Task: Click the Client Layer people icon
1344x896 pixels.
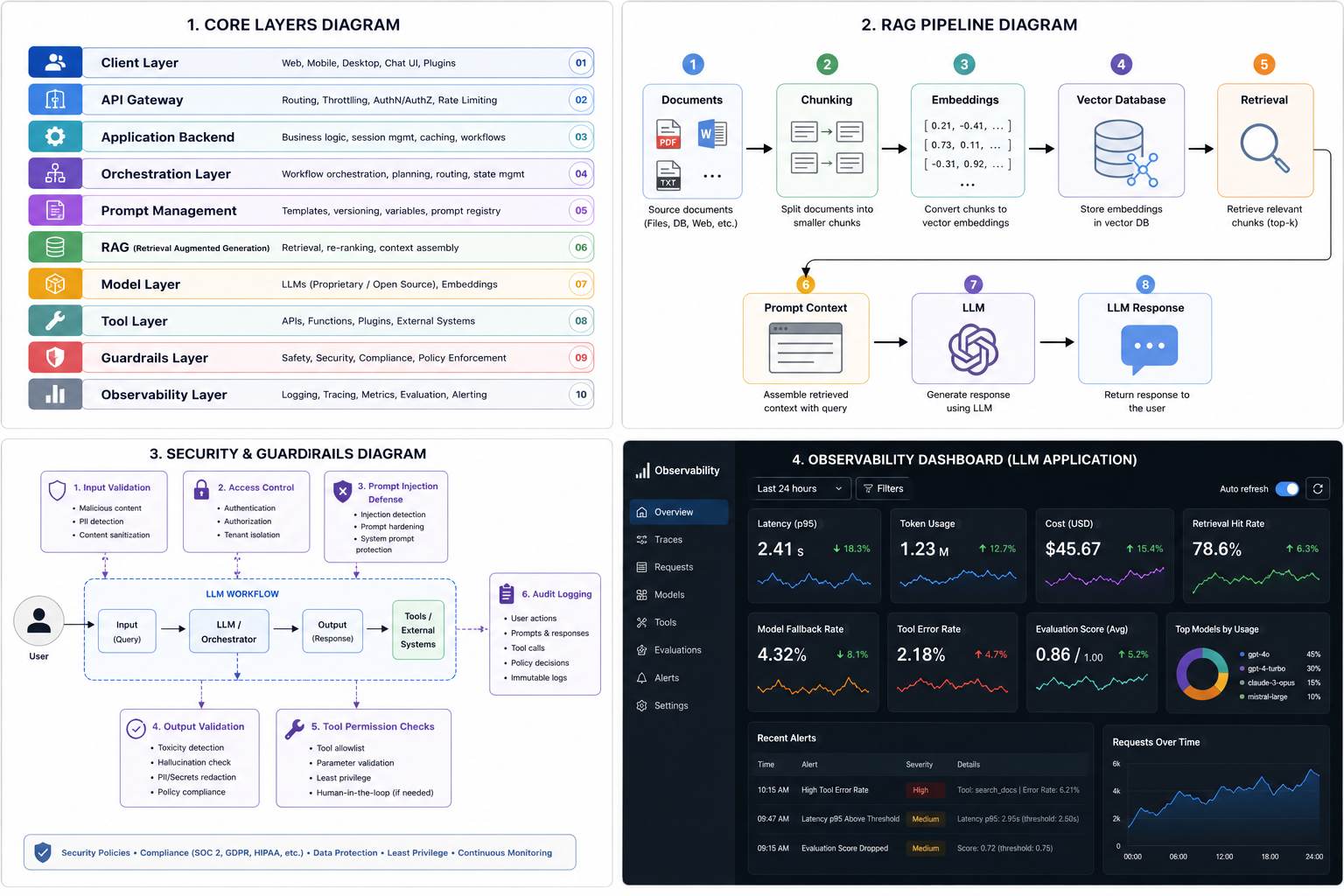Action: (55, 62)
